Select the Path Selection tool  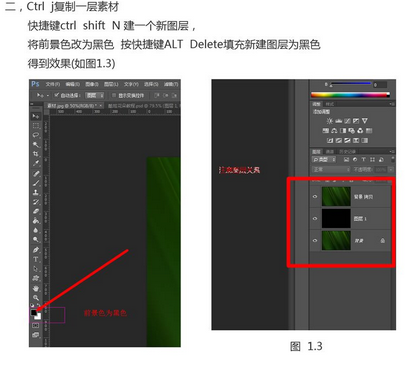pos(36,268)
